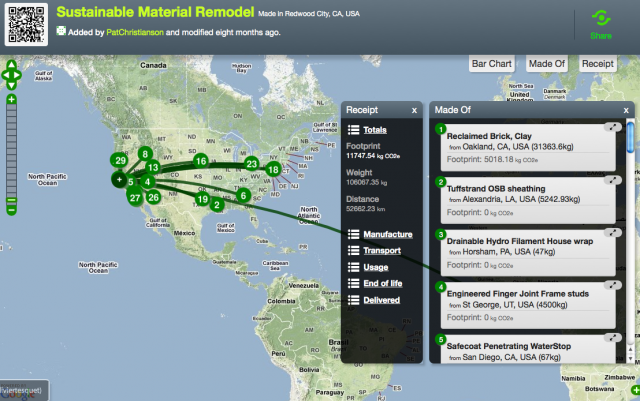This screenshot has height=401, width=640.
Task: Pan the map up with arrow control
Action: 11,63
